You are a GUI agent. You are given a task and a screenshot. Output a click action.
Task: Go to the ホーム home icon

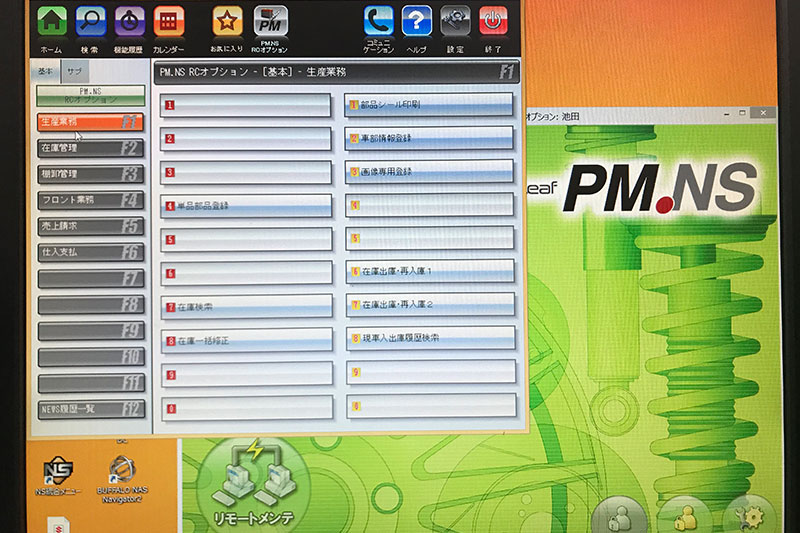[52, 21]
